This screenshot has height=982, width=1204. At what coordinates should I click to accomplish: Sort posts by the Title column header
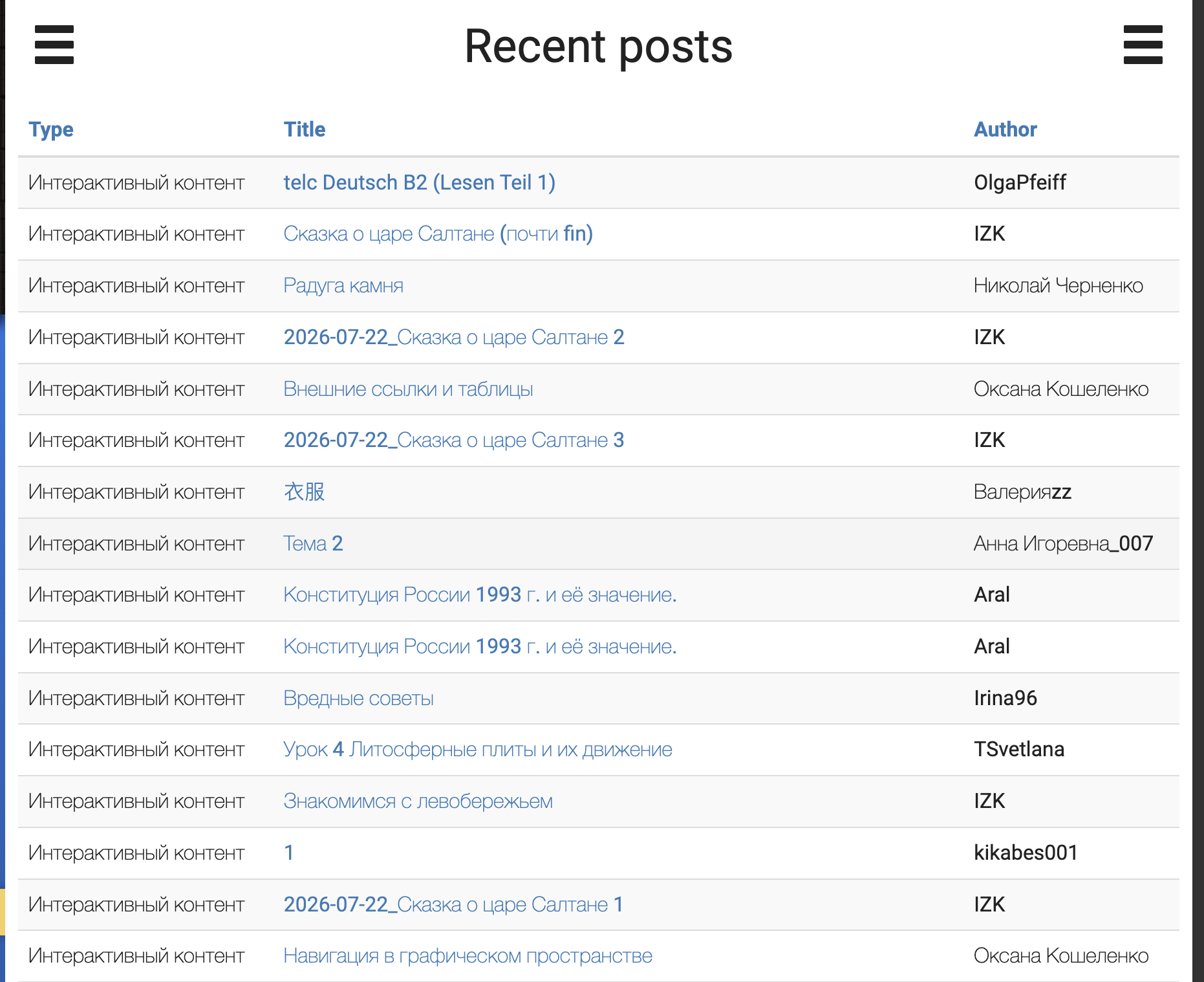pos(305,129)
